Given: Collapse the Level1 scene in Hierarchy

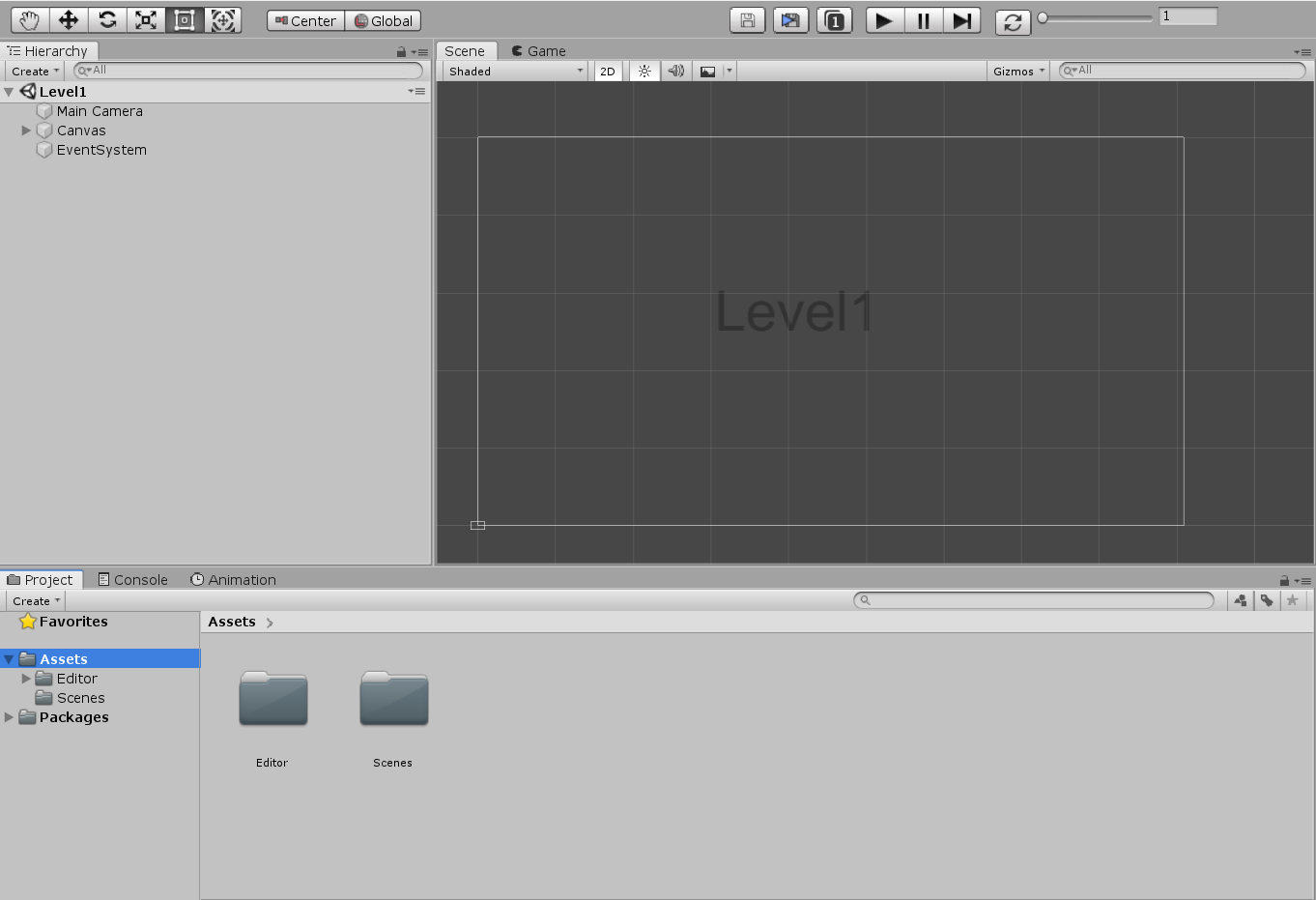Looking at the screenshot, I should 9,92.
